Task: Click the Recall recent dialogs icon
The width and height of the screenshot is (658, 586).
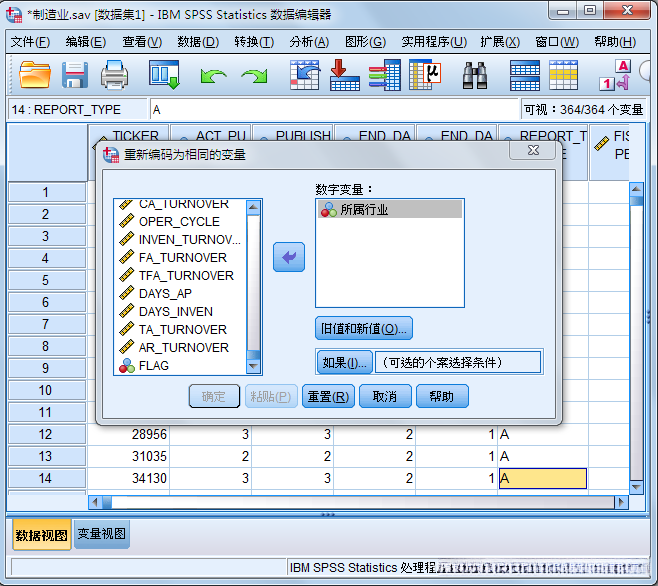Action: (163, 74)
